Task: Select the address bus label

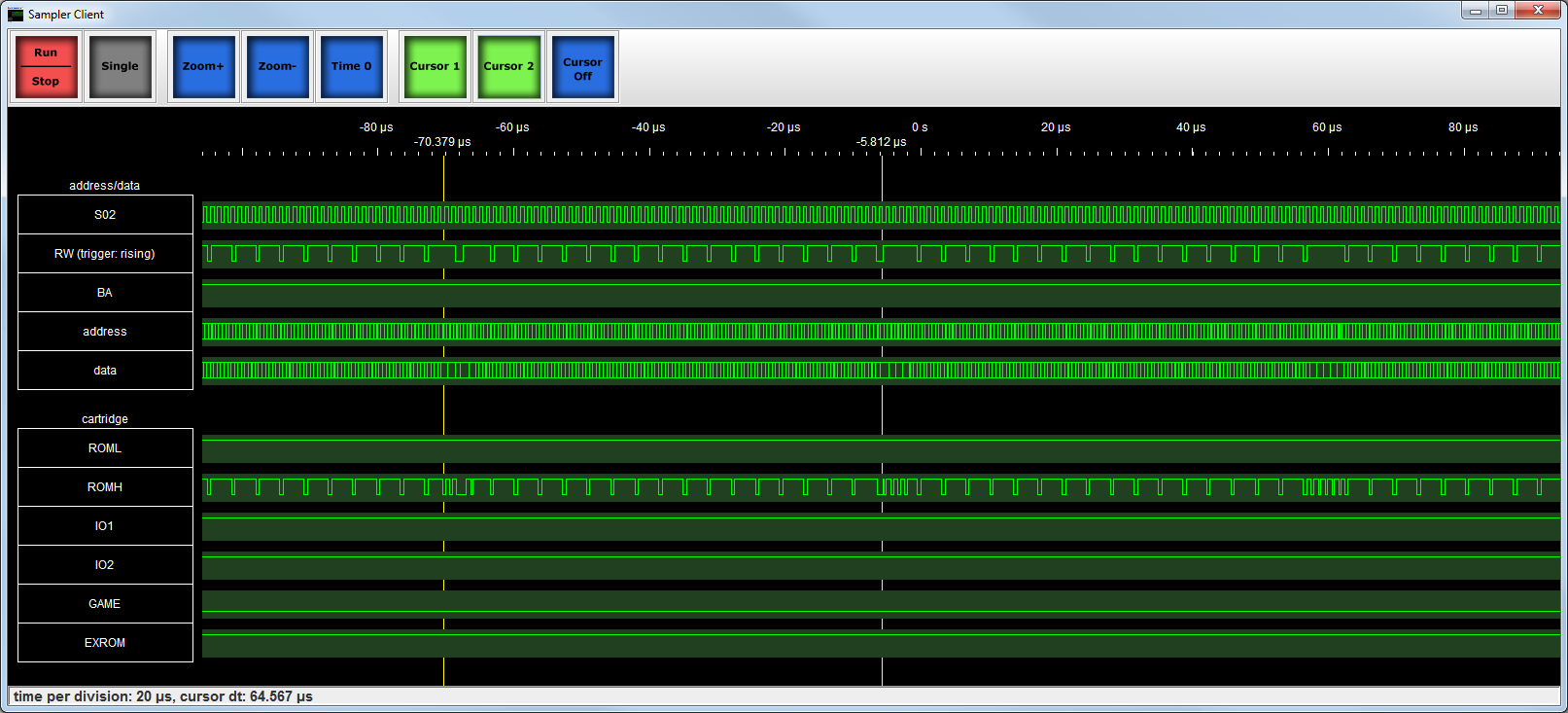Action: point(105,332)
